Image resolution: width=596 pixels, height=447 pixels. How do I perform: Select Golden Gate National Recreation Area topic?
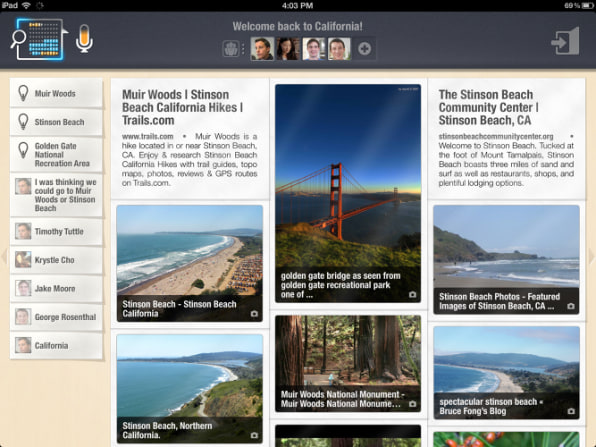(57, 155)
